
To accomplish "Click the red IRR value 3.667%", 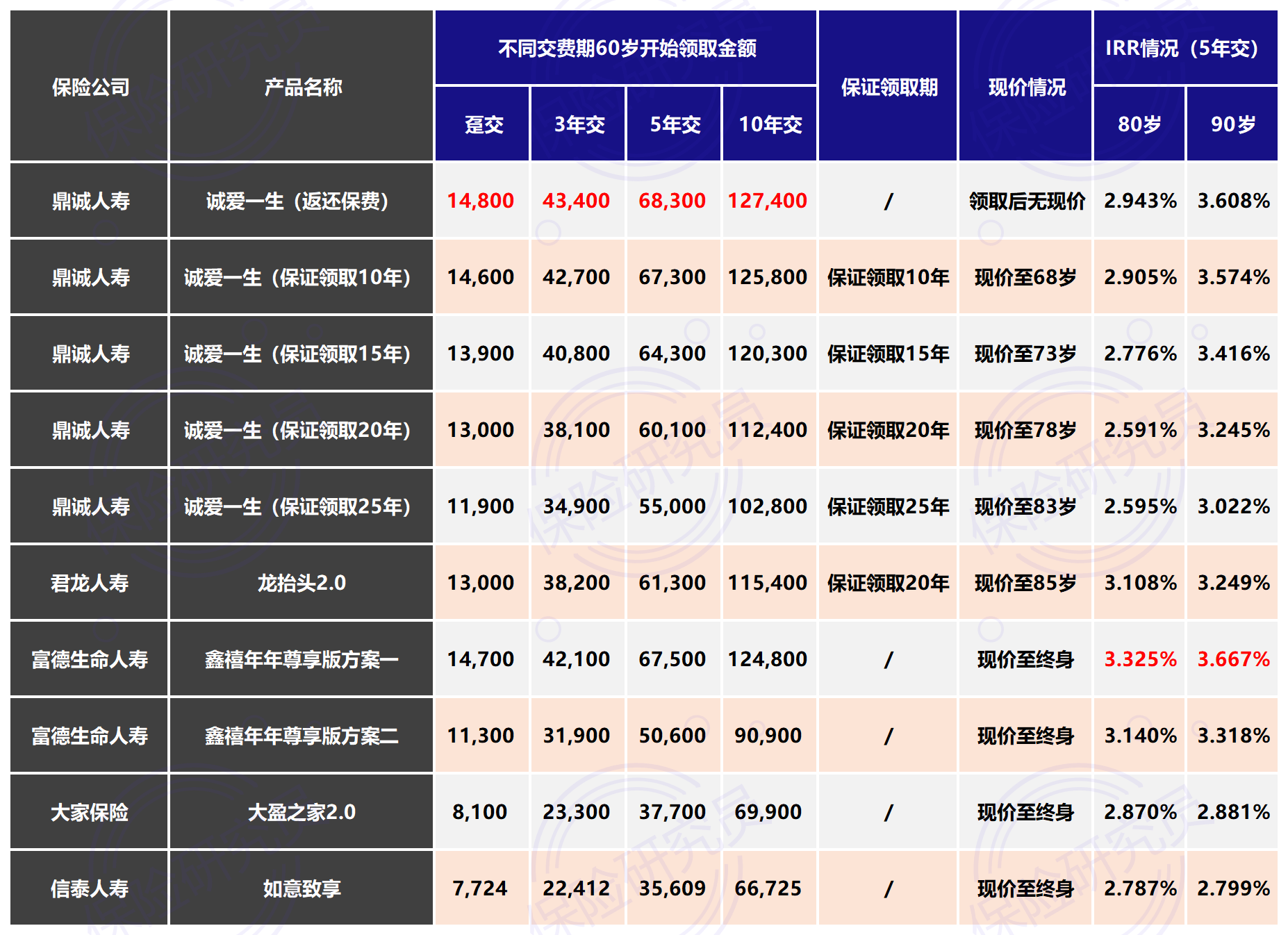I will tap(1233, 659).
